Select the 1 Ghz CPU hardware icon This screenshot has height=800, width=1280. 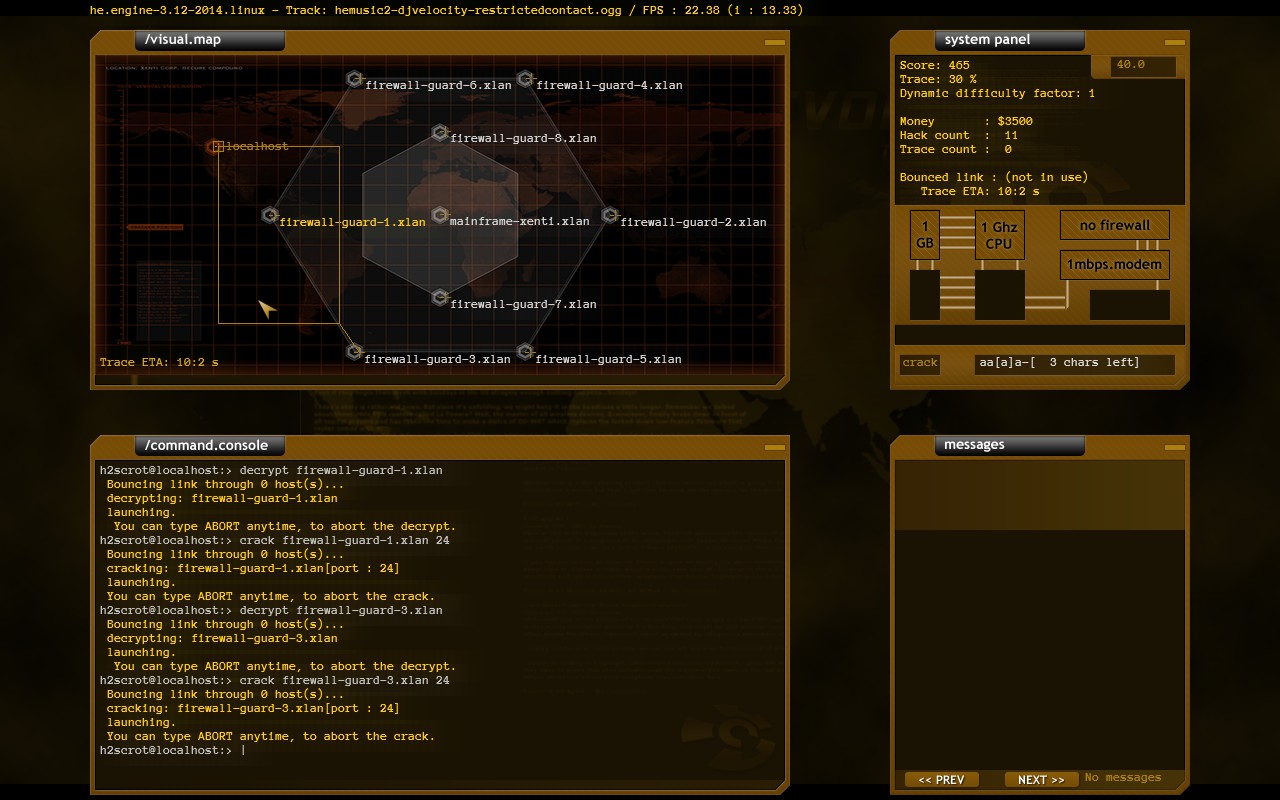tap(999, 234)
